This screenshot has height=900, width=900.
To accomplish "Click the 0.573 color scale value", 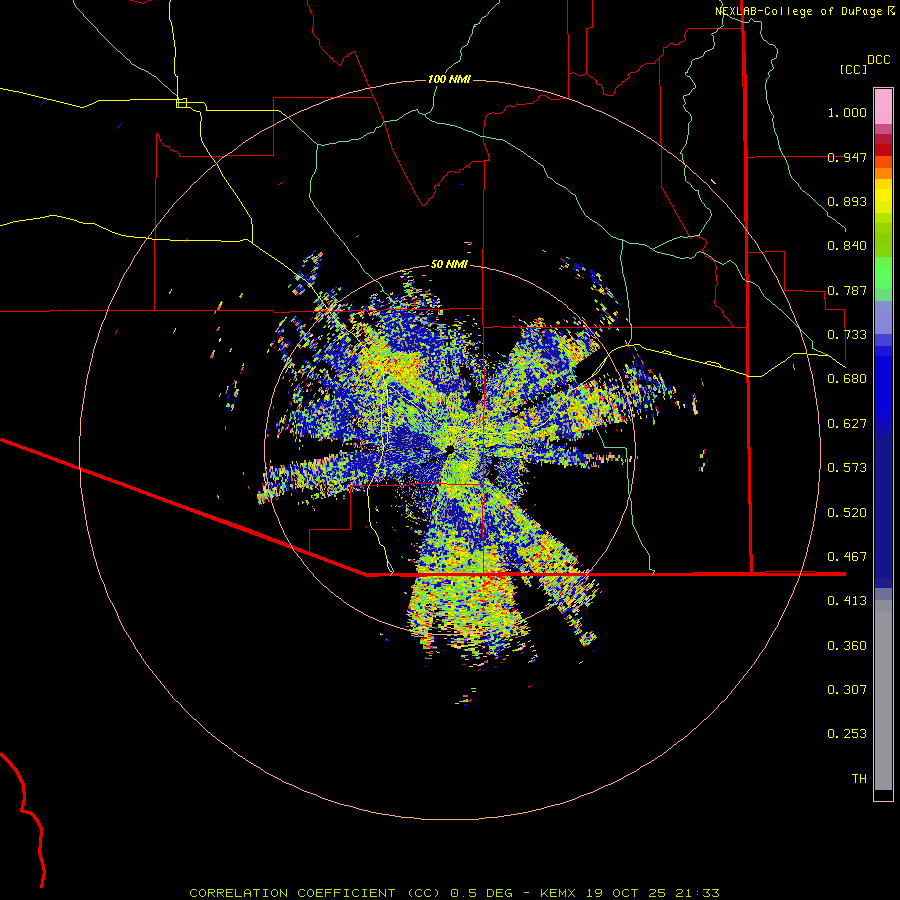I will click(x=847, y=468).
